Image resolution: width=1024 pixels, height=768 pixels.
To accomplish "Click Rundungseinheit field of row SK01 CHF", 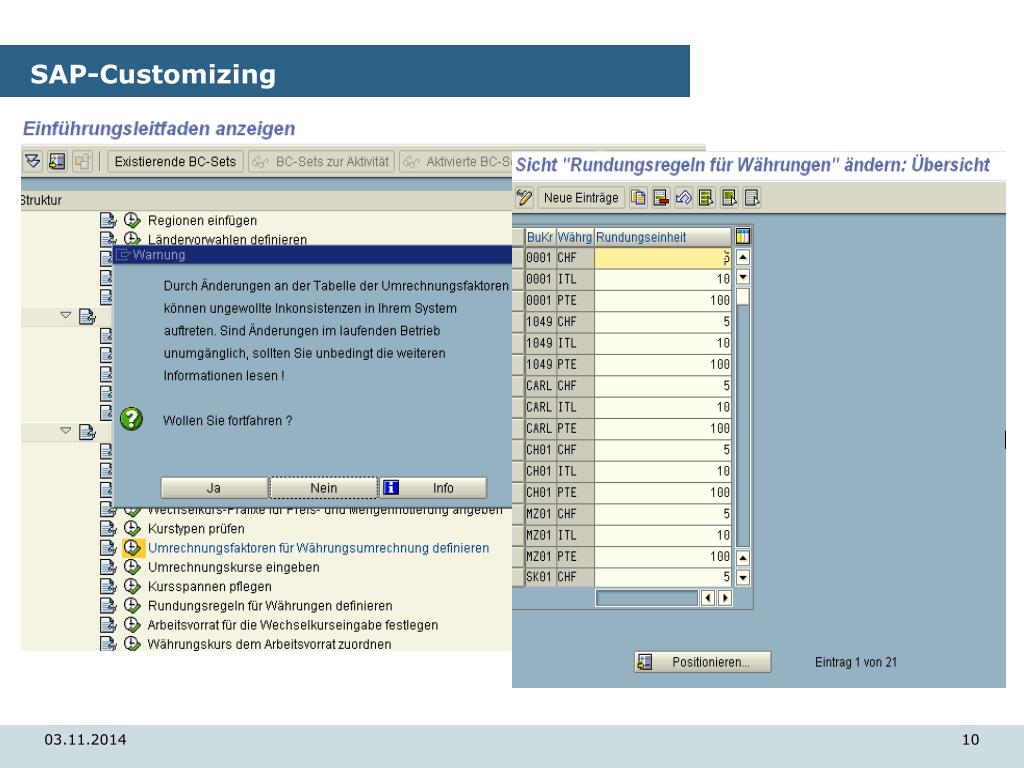I will tap(662, 577).
